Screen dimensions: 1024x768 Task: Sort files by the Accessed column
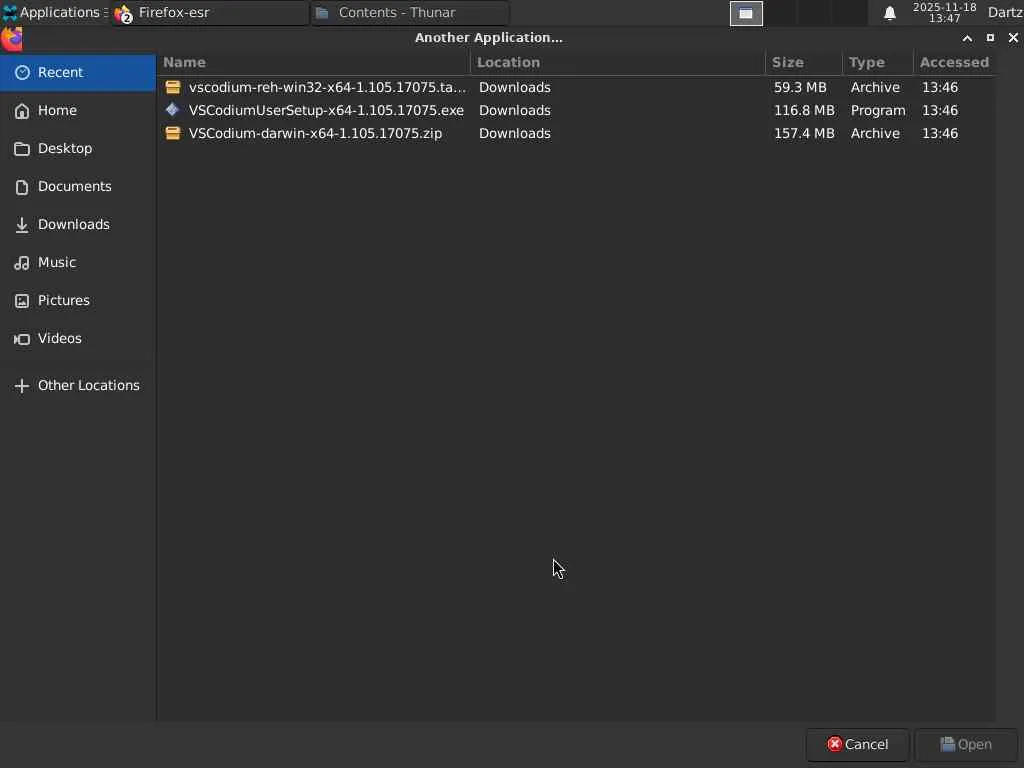pos(954,63)
